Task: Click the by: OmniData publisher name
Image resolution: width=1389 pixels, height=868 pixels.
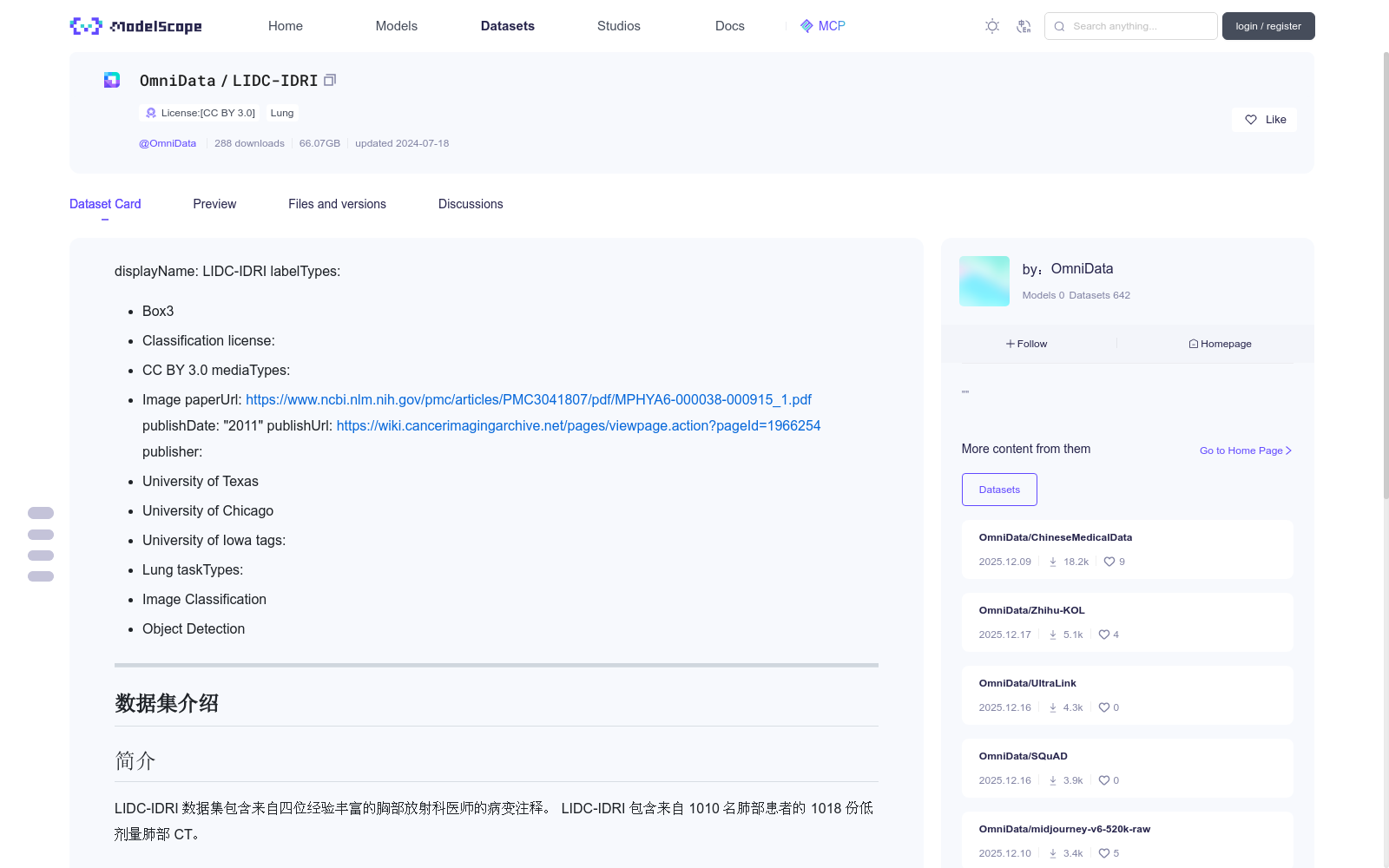Action: pos(1068,269)
